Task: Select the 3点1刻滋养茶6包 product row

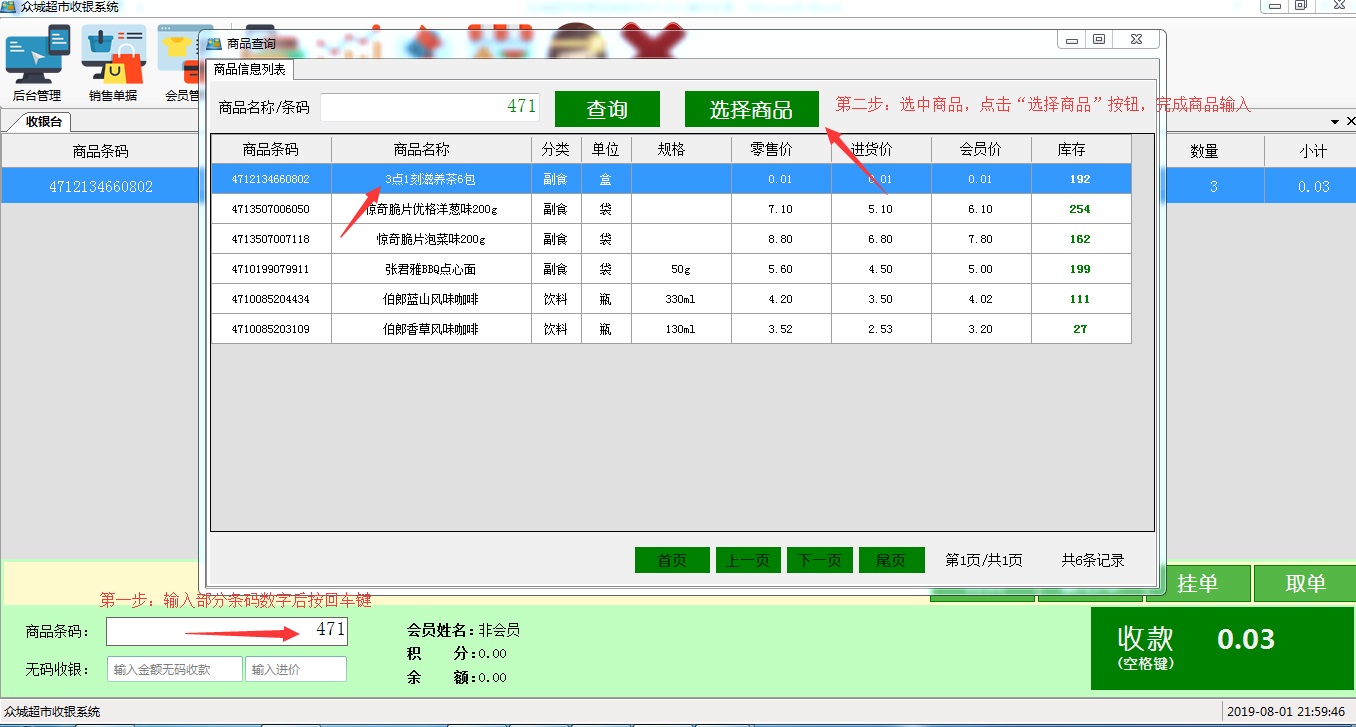Action: [x=671, y=179]
